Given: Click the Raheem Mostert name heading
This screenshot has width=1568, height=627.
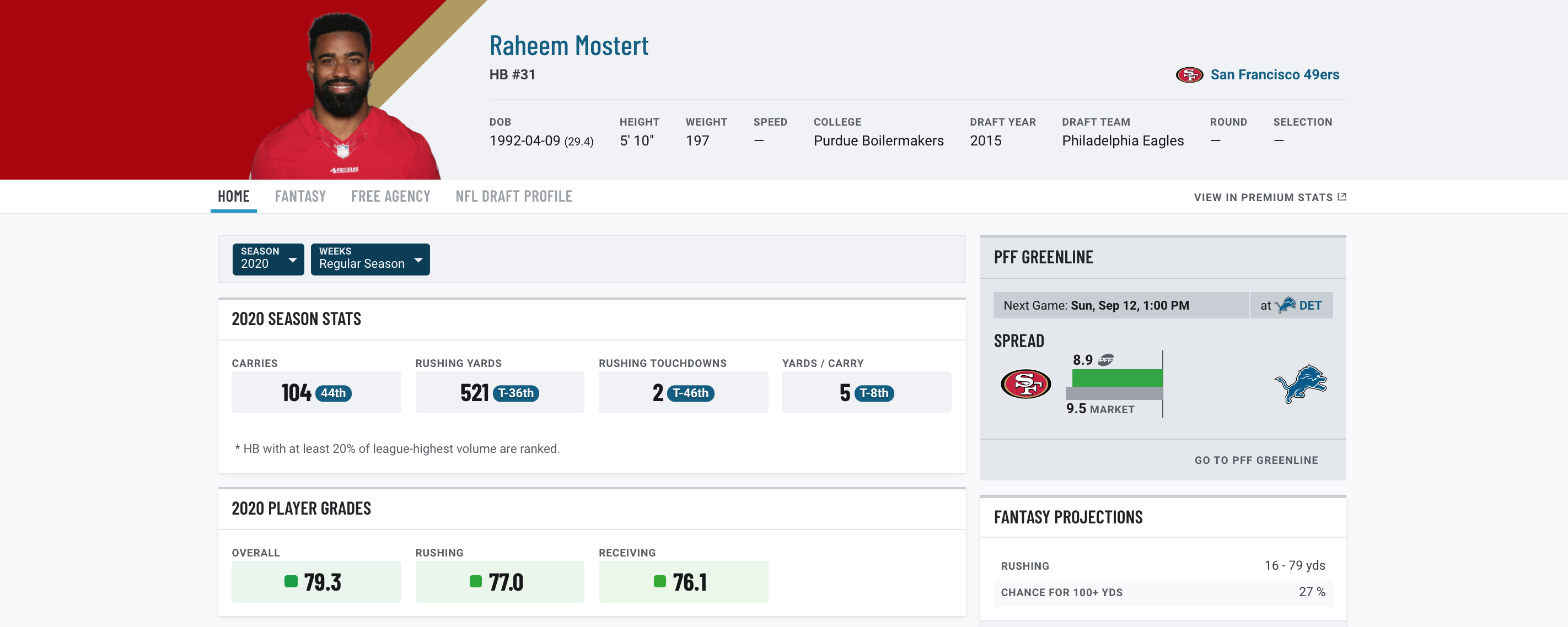Looking at the screenshot, I should 568,46.
